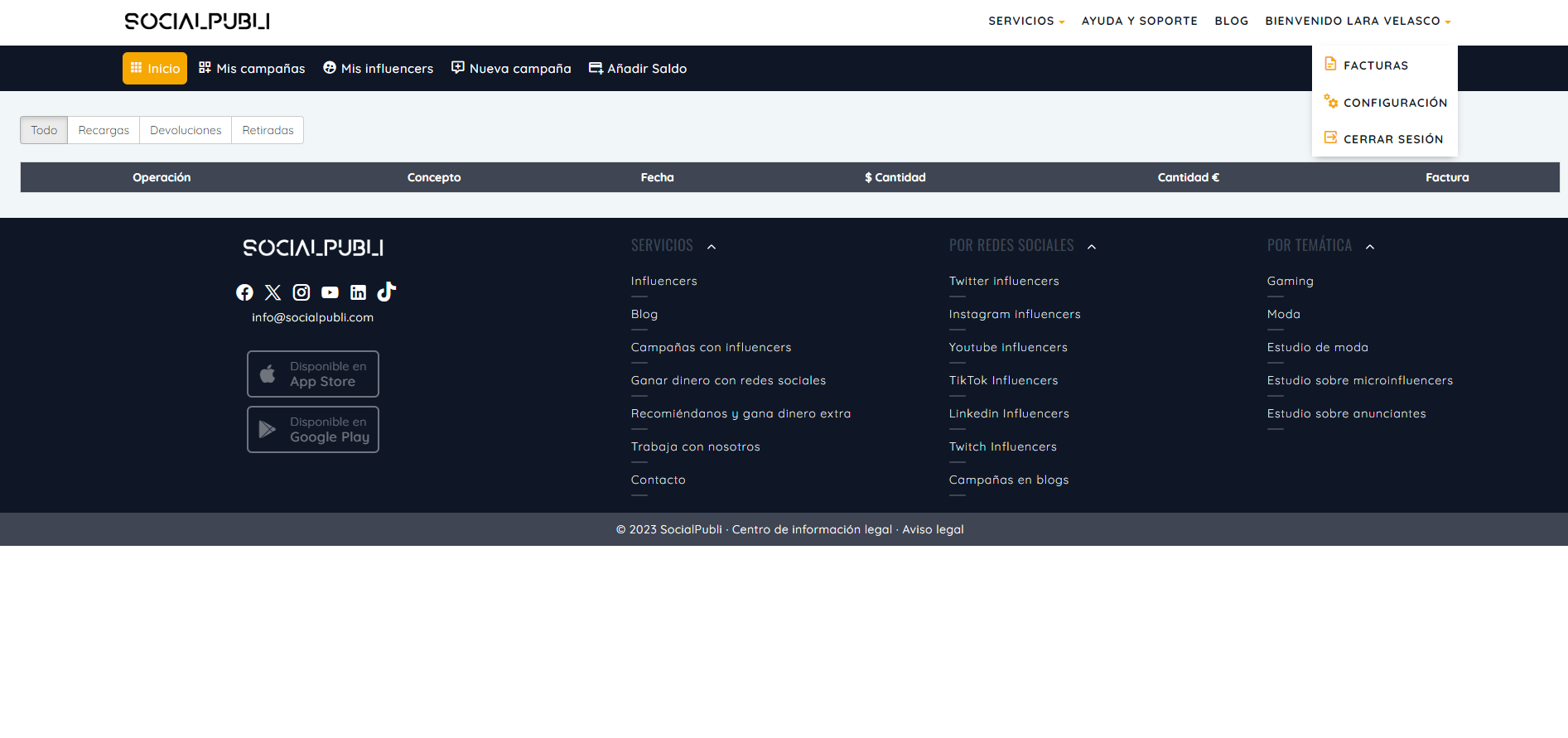Collapse the Por temática chevron
This screenshot has height=738, width=1568.
point(1370,246)
